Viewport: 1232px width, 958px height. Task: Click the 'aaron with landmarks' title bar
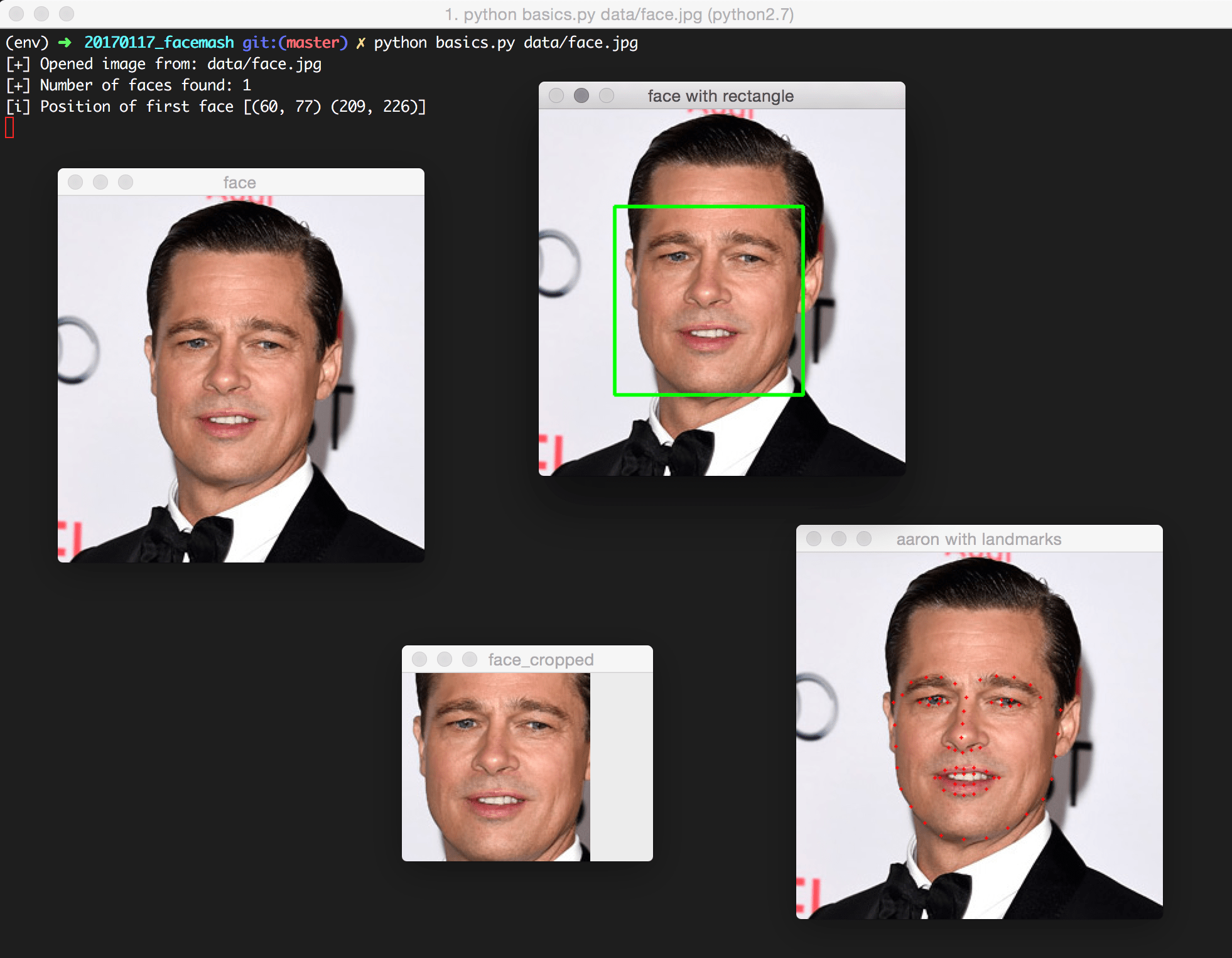tap(978, 539)
